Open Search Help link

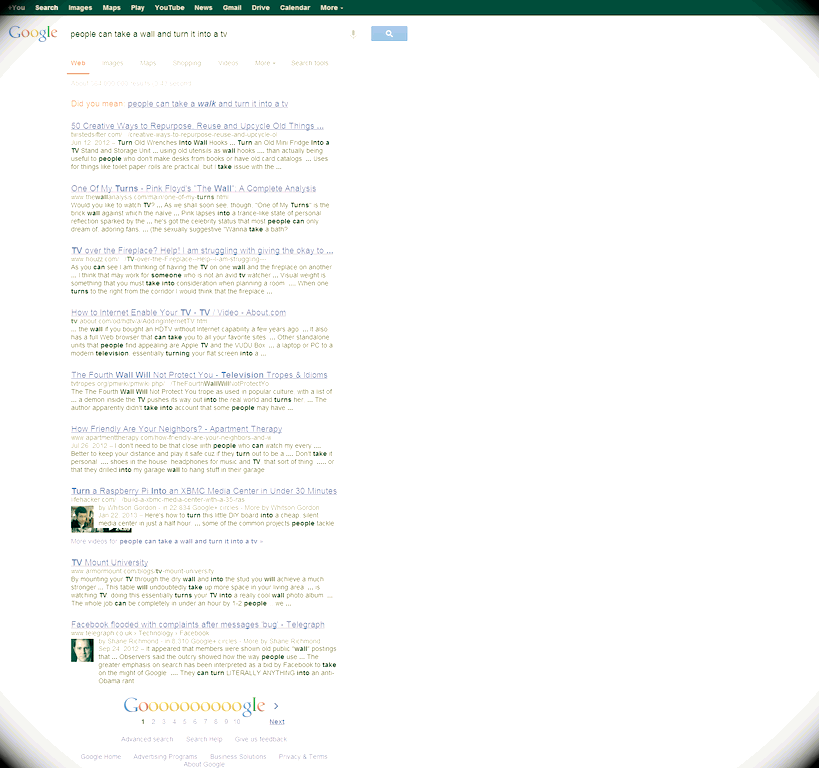[204, 739]
